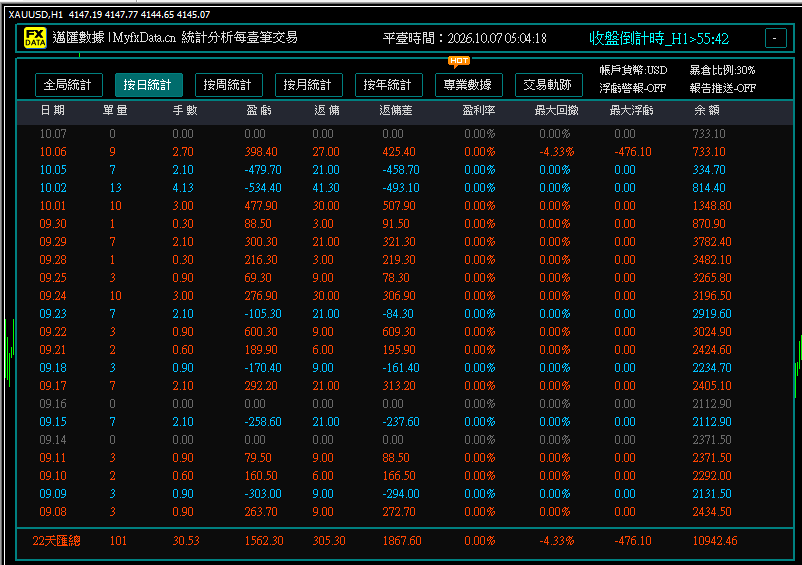Click the 216.30 profit value

[261, 260]
